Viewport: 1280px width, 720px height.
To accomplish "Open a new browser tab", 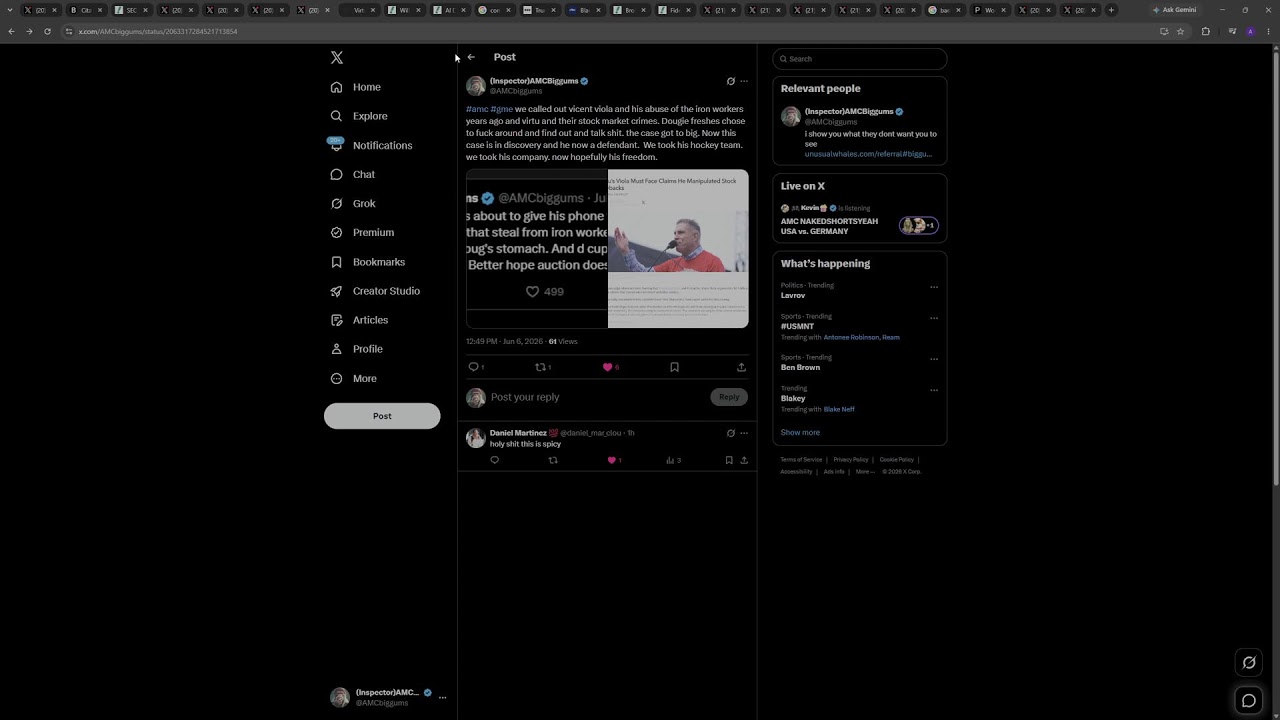I will [x=1111, y=10].
